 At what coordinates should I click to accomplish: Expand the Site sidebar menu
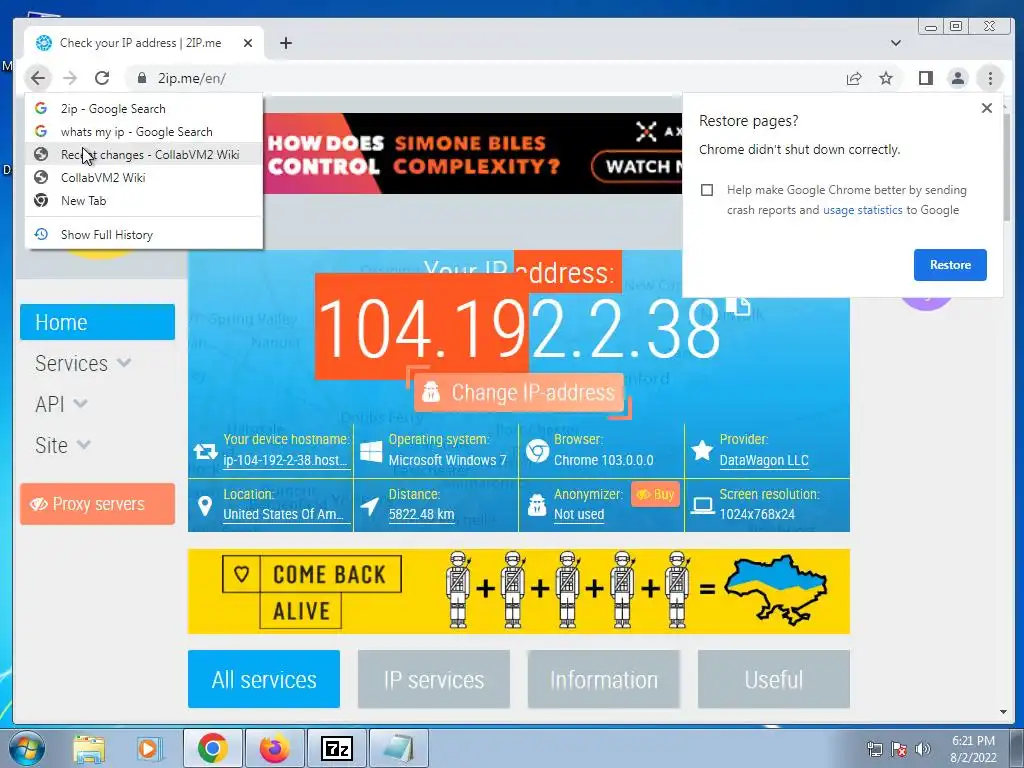coord(63,445)
